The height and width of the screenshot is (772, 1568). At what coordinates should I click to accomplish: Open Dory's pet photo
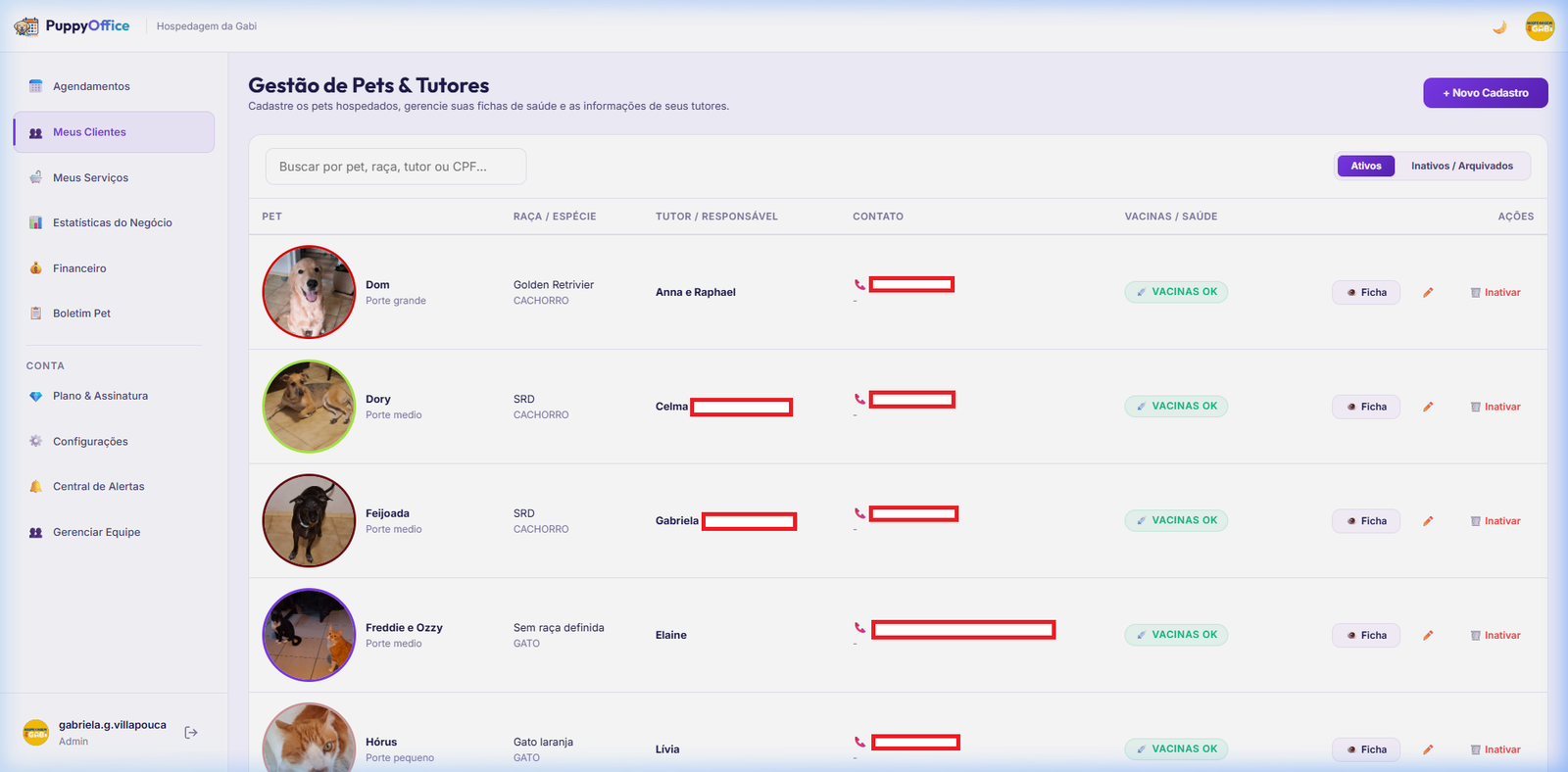click(x=309, y=407)
